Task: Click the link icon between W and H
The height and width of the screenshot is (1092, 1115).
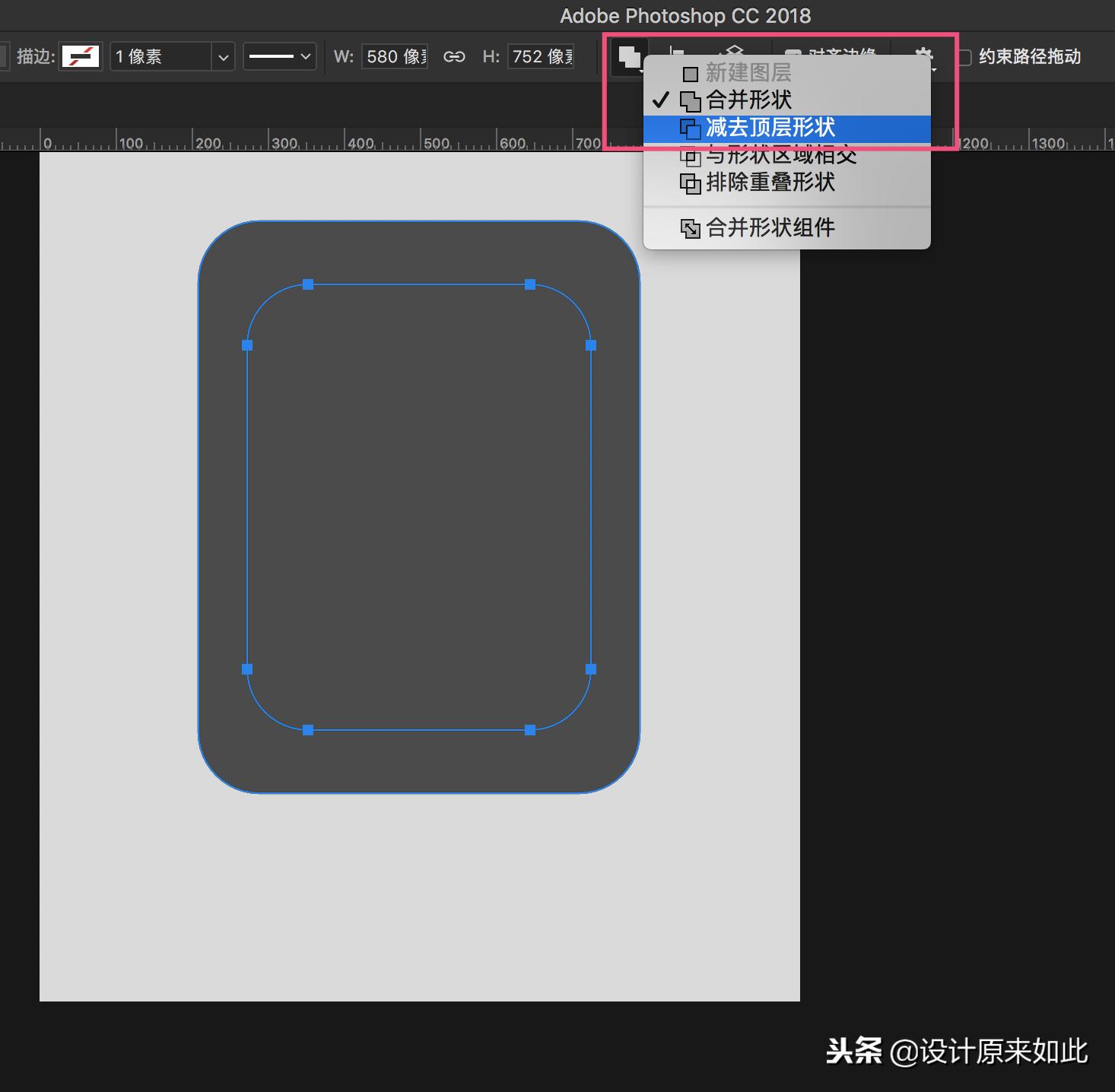Action: tap(454, 56)
